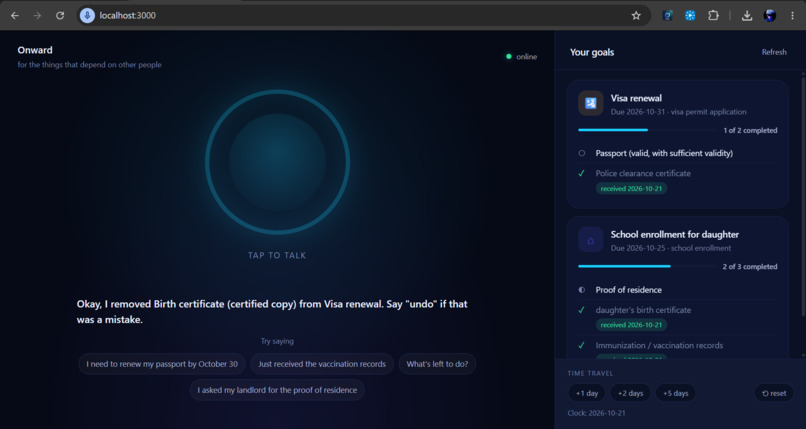Image resolution: width=806 pixels, height=429 pixels.
Task: Advance the clock by +5 days
Action: coord(675,393)
